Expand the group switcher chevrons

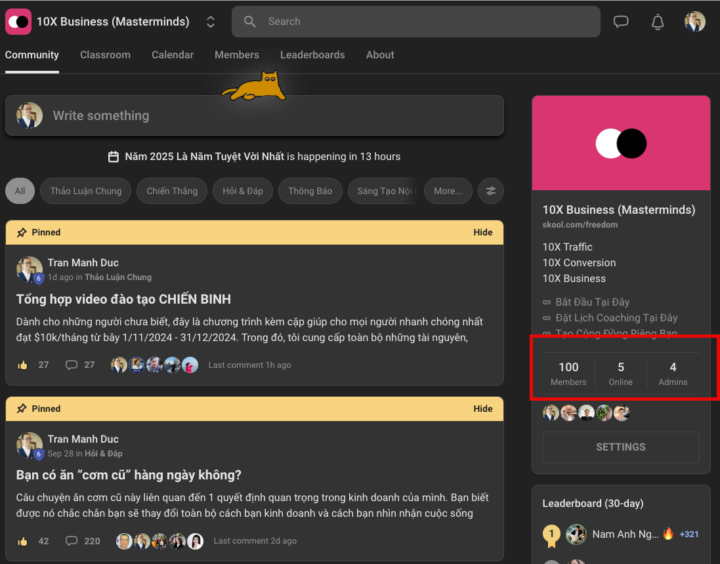click(x=210, y=21)
